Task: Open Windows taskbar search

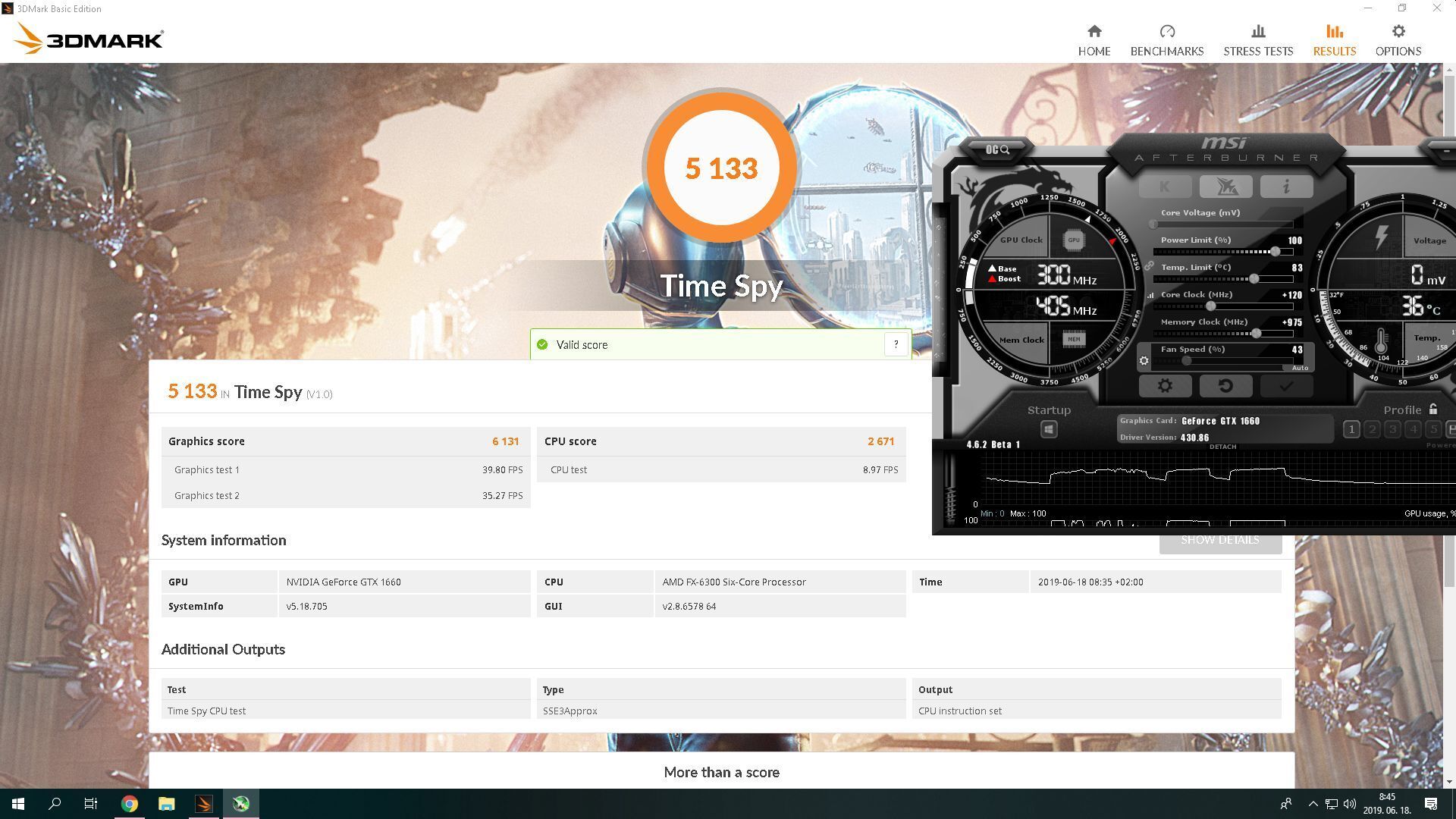Action: pos(55,804)
